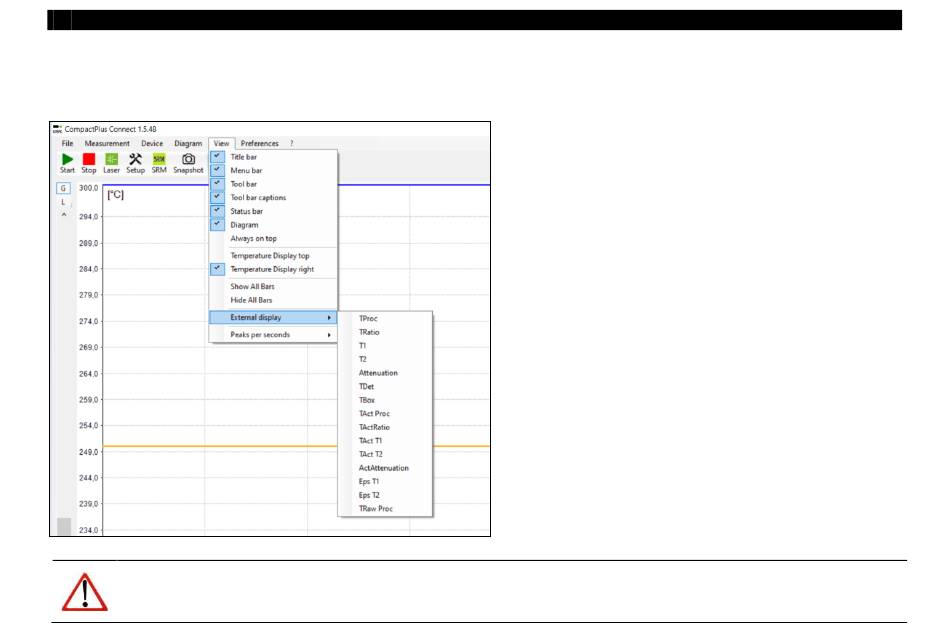Image resolution: width=950 pixels, height=638 pixels.
Task: Open the Device menu
Action: [x=152, y=144]
